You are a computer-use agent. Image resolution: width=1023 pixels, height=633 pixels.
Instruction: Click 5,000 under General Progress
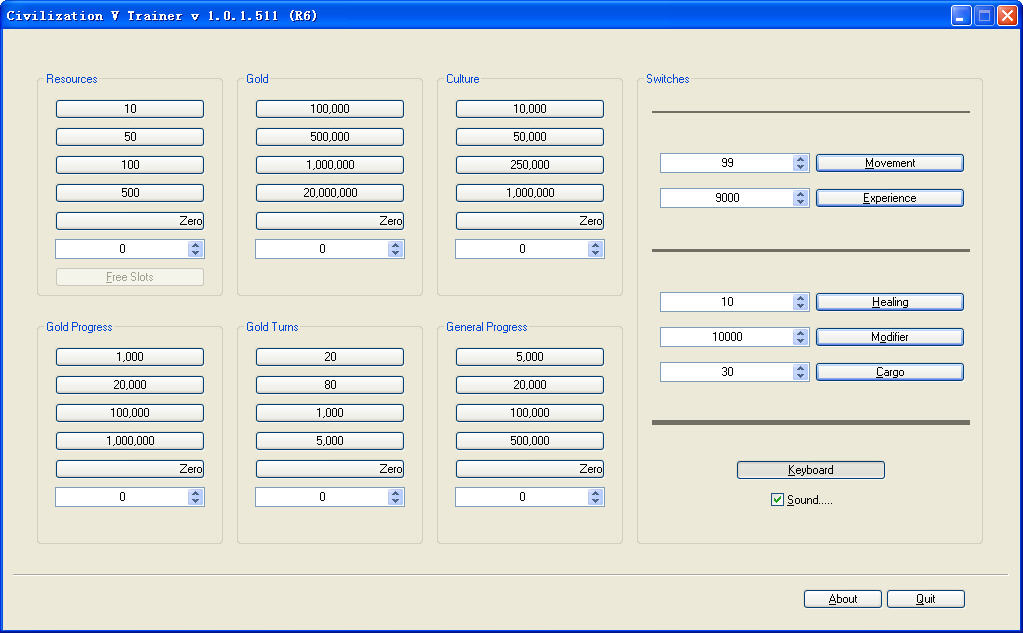click(x=530, y=357)
